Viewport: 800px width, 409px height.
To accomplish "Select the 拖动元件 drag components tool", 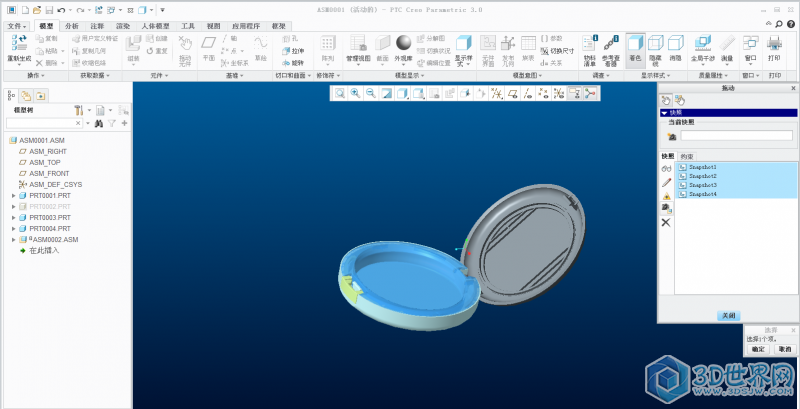I will [185, 52].
